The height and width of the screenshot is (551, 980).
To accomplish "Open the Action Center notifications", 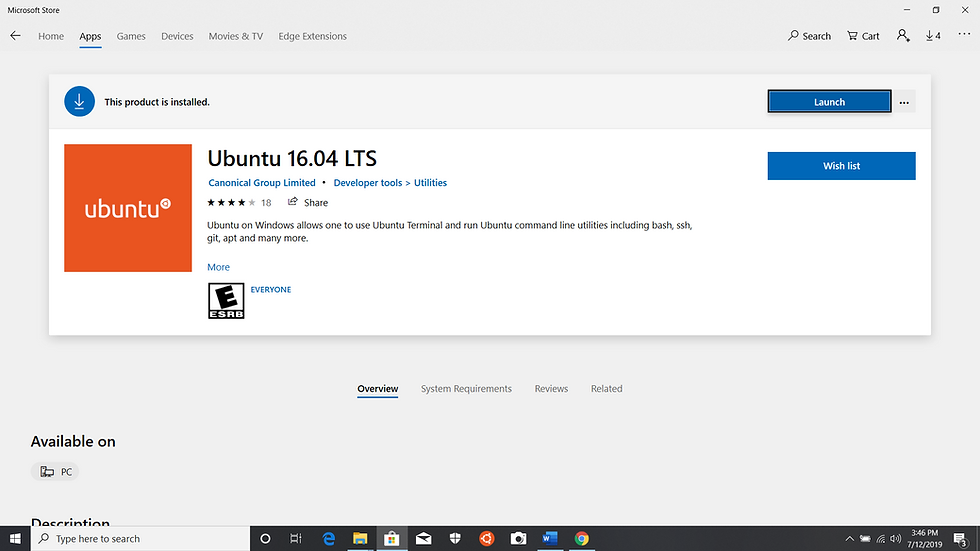I will pos(961,539).
